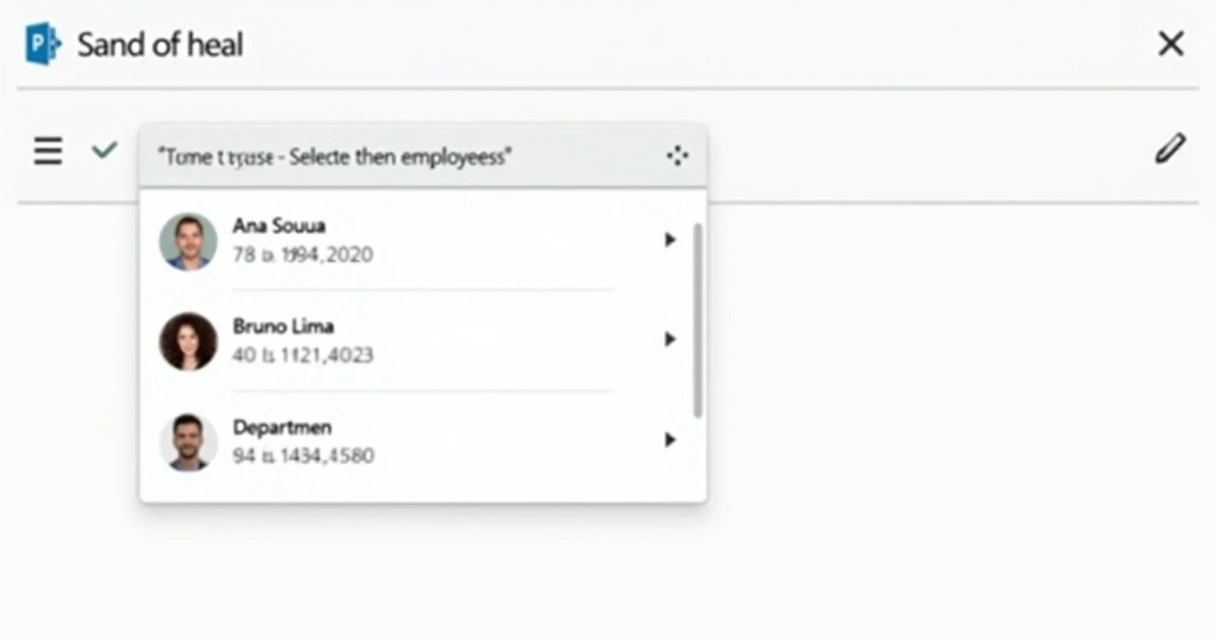1216x640 pixels.
Task: Click the subtitle ending 4023 under Bruno Lima
Action: [x=302, y=355]
